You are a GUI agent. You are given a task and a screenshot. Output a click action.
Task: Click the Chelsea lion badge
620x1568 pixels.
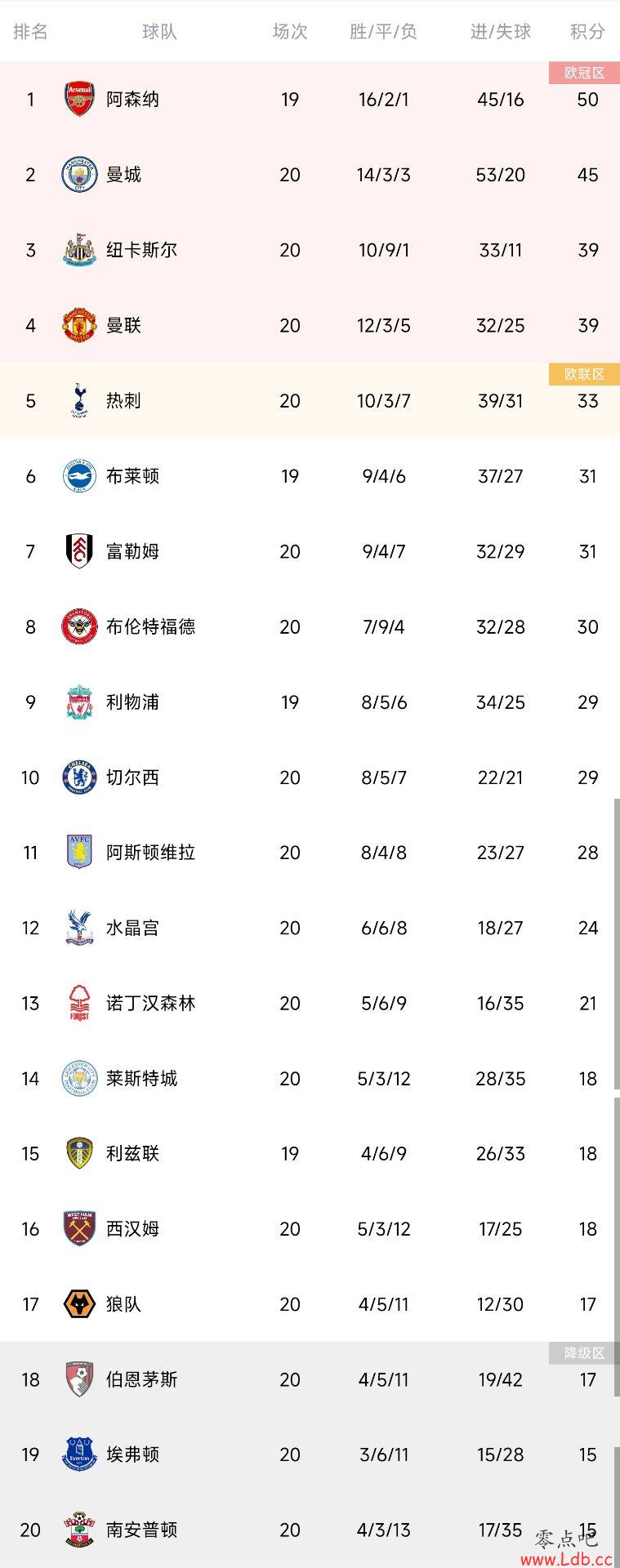click(x=79, y=777)
